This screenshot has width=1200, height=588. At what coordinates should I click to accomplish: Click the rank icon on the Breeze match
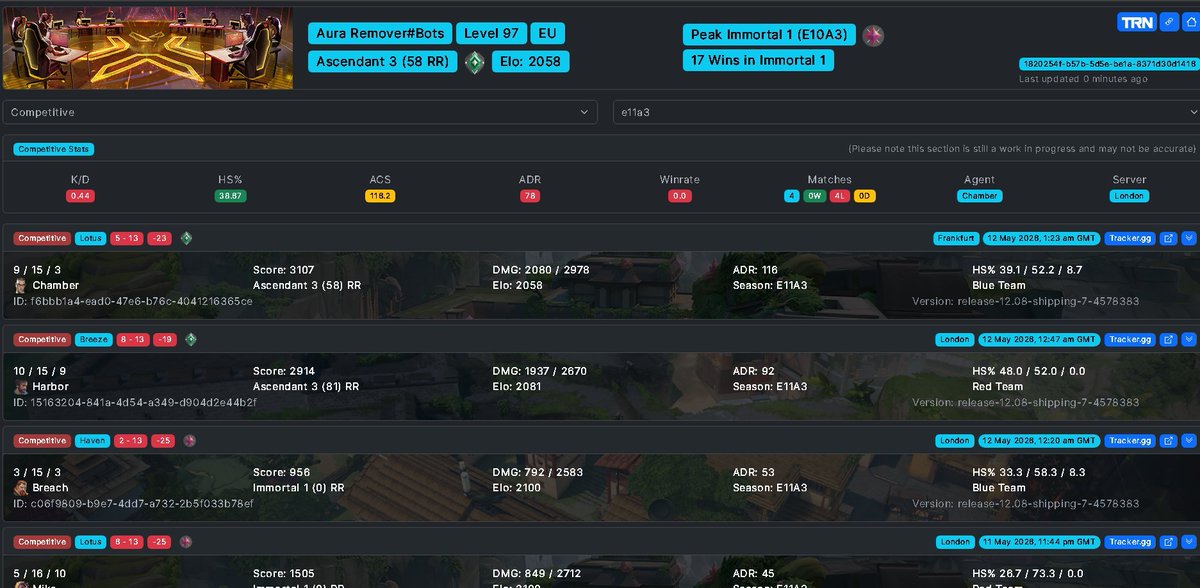pos(191,340)
